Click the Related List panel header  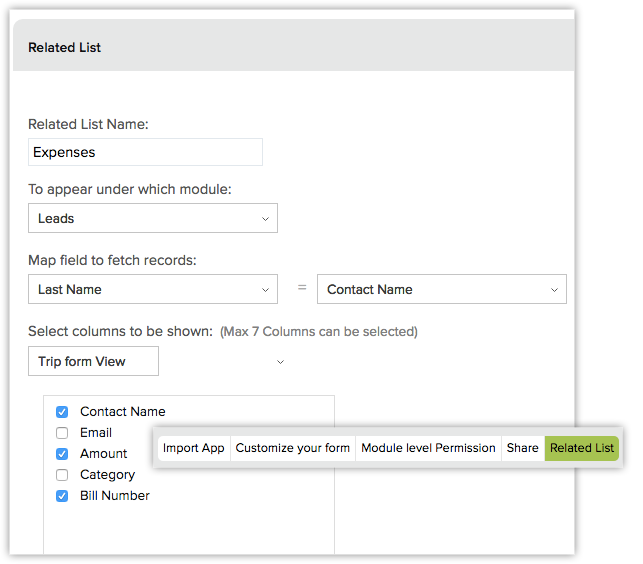coord(292,47)
